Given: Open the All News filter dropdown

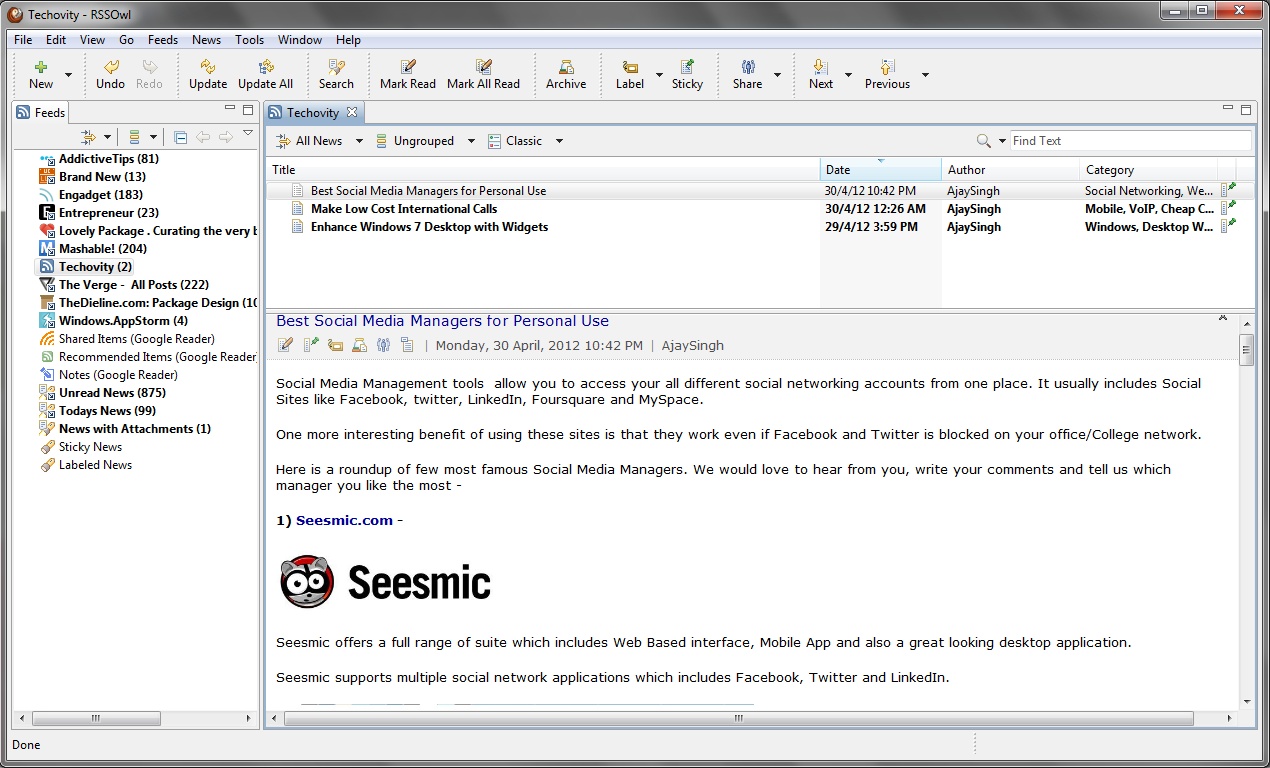Looking at the screenshot, I should pos(359,141).
